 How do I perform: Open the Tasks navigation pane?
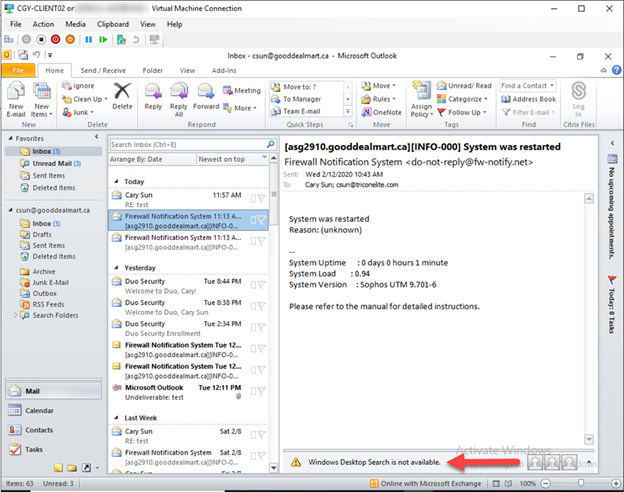[53, 449]
